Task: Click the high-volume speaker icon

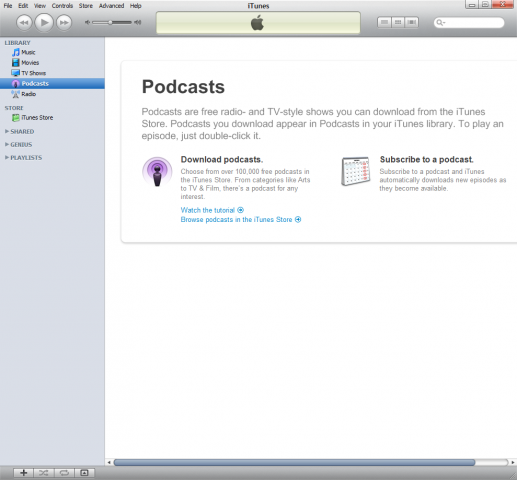Action: pos(137,22)
